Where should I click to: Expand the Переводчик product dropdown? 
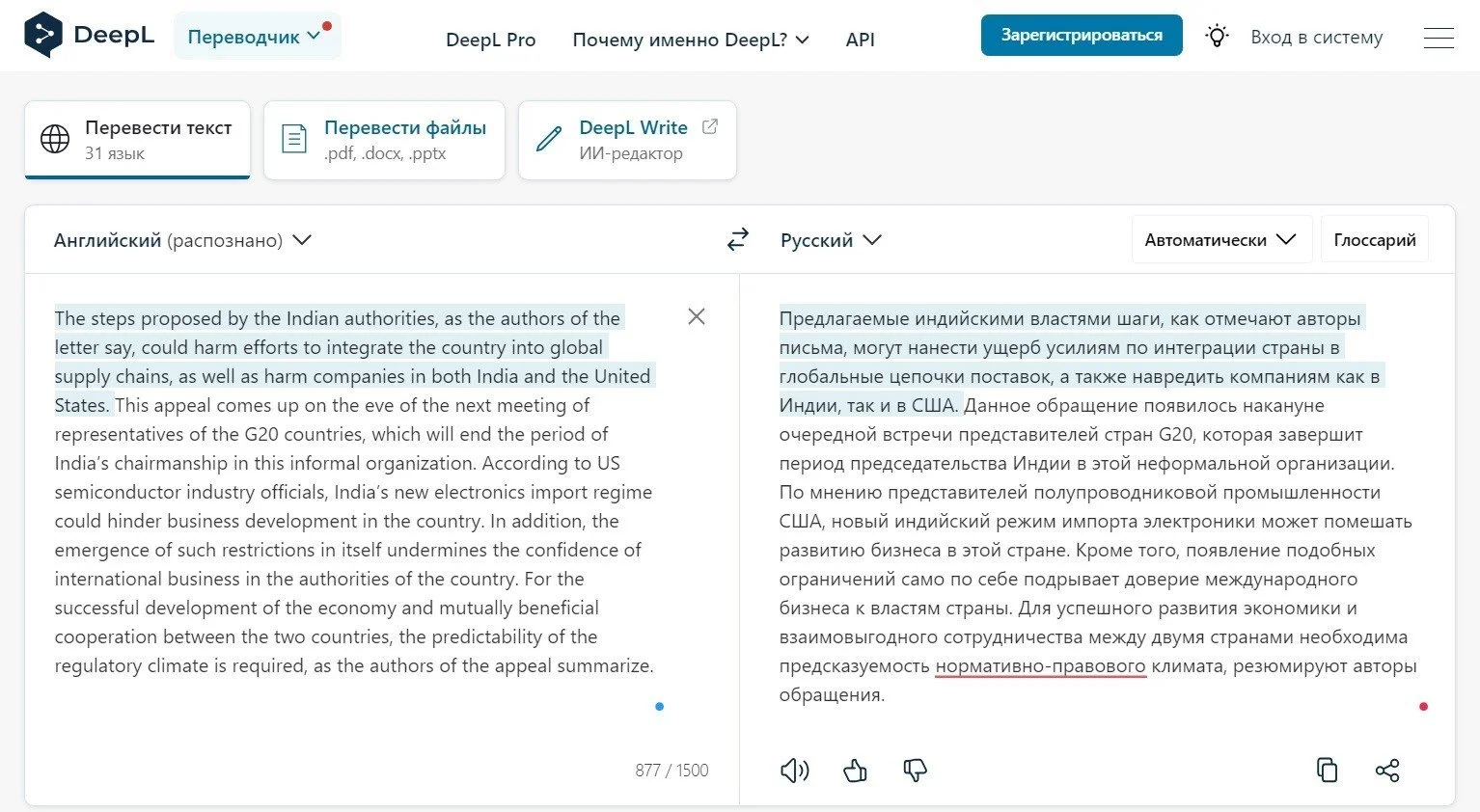257,37
